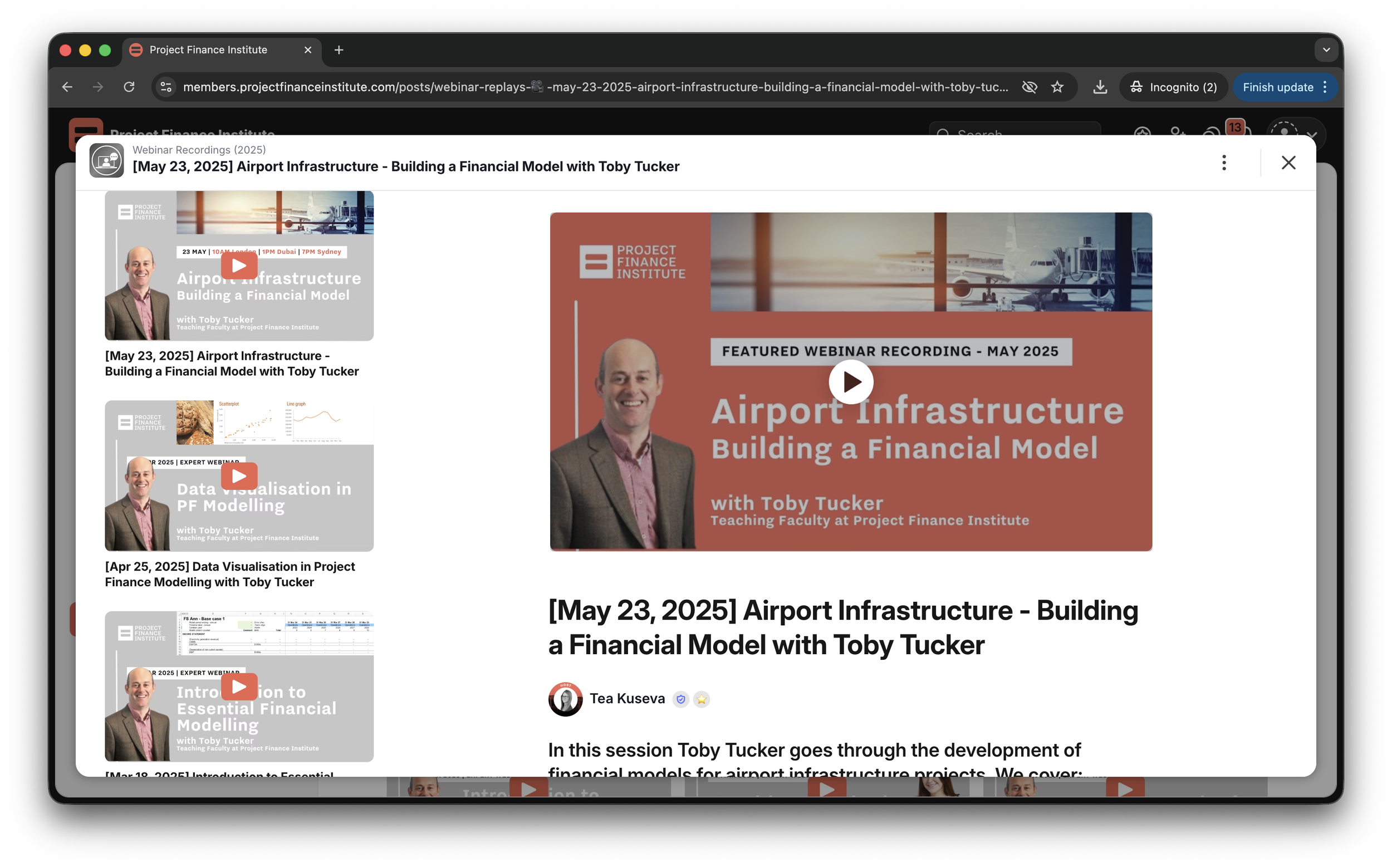Viewport: 1392px width, 868px height.
Task: Toggle the third-party cookies eye icon
Action: pyautogui.click(x=1029, y=87)
